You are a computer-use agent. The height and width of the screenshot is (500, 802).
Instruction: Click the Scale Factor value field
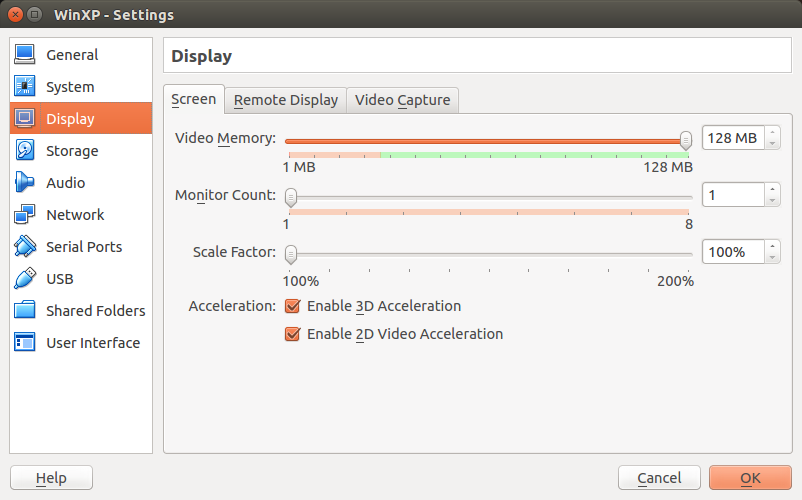point(733,252)
